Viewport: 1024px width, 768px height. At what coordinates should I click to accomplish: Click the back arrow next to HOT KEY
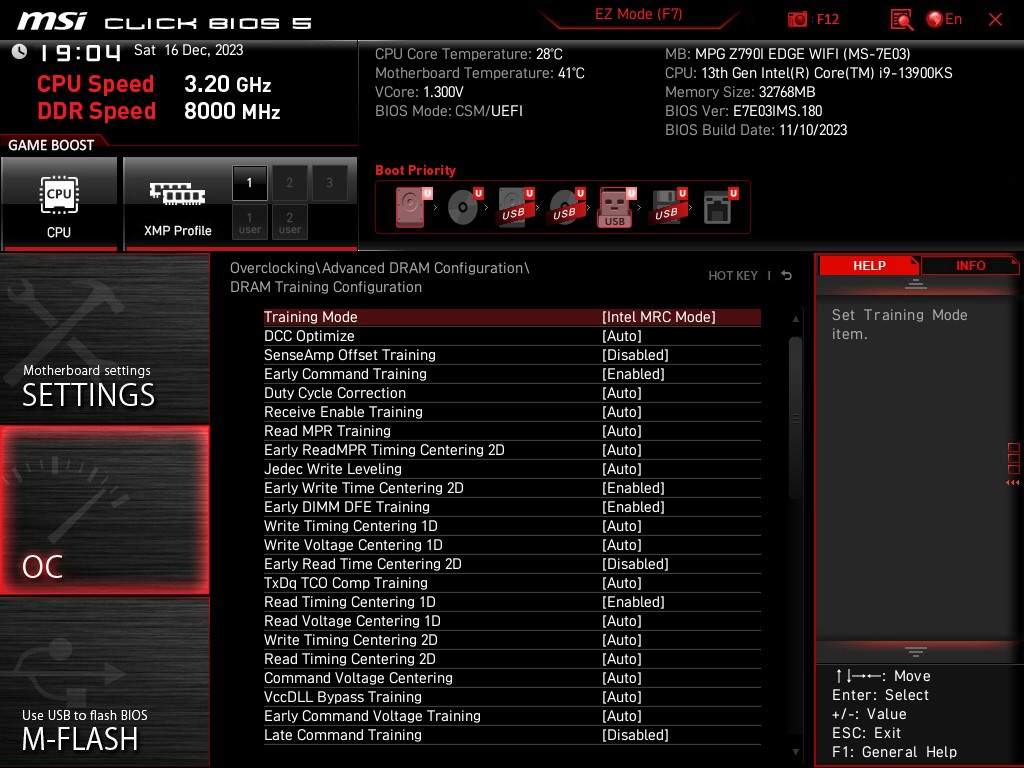click(x=786, y=276)
